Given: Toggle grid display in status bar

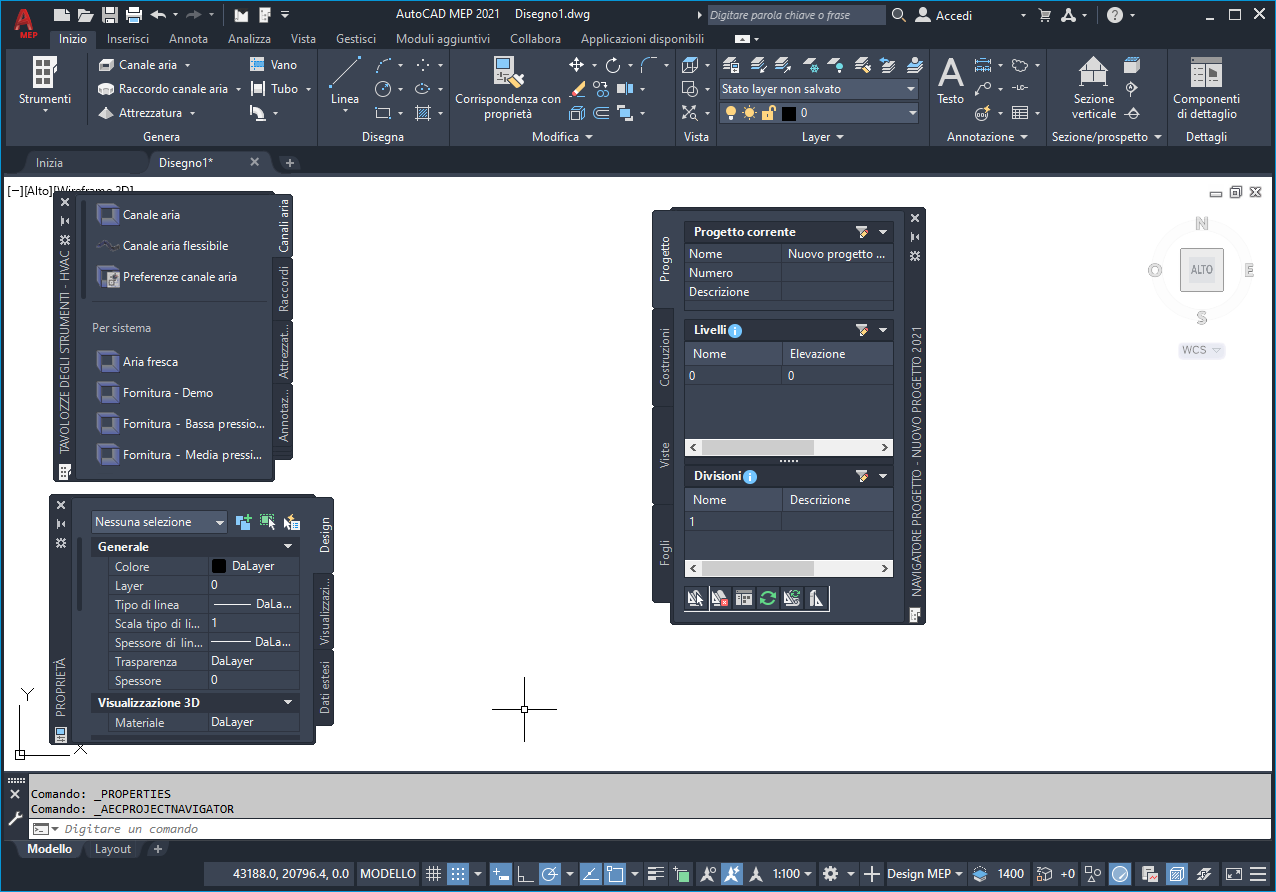Looking at the screenshot, I should coord(433,874).
